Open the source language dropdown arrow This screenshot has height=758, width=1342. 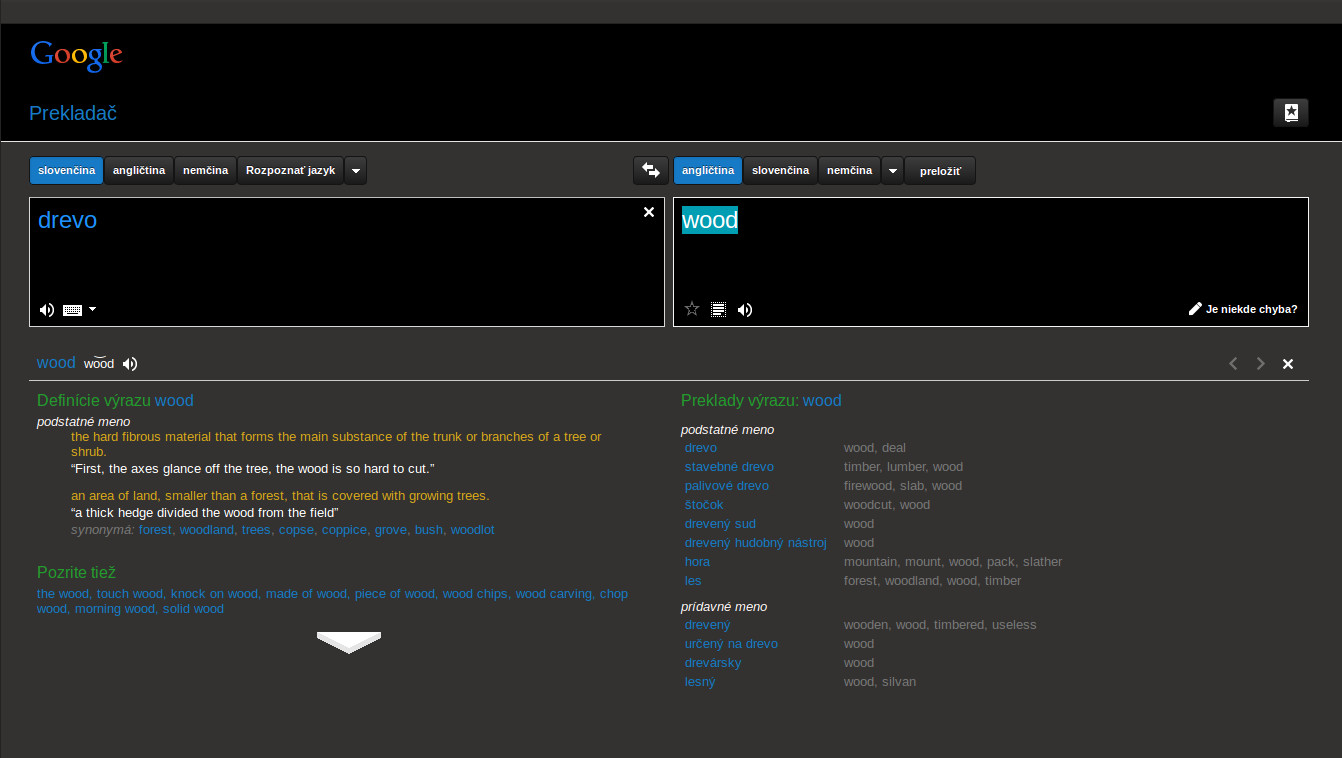[356, 171]
